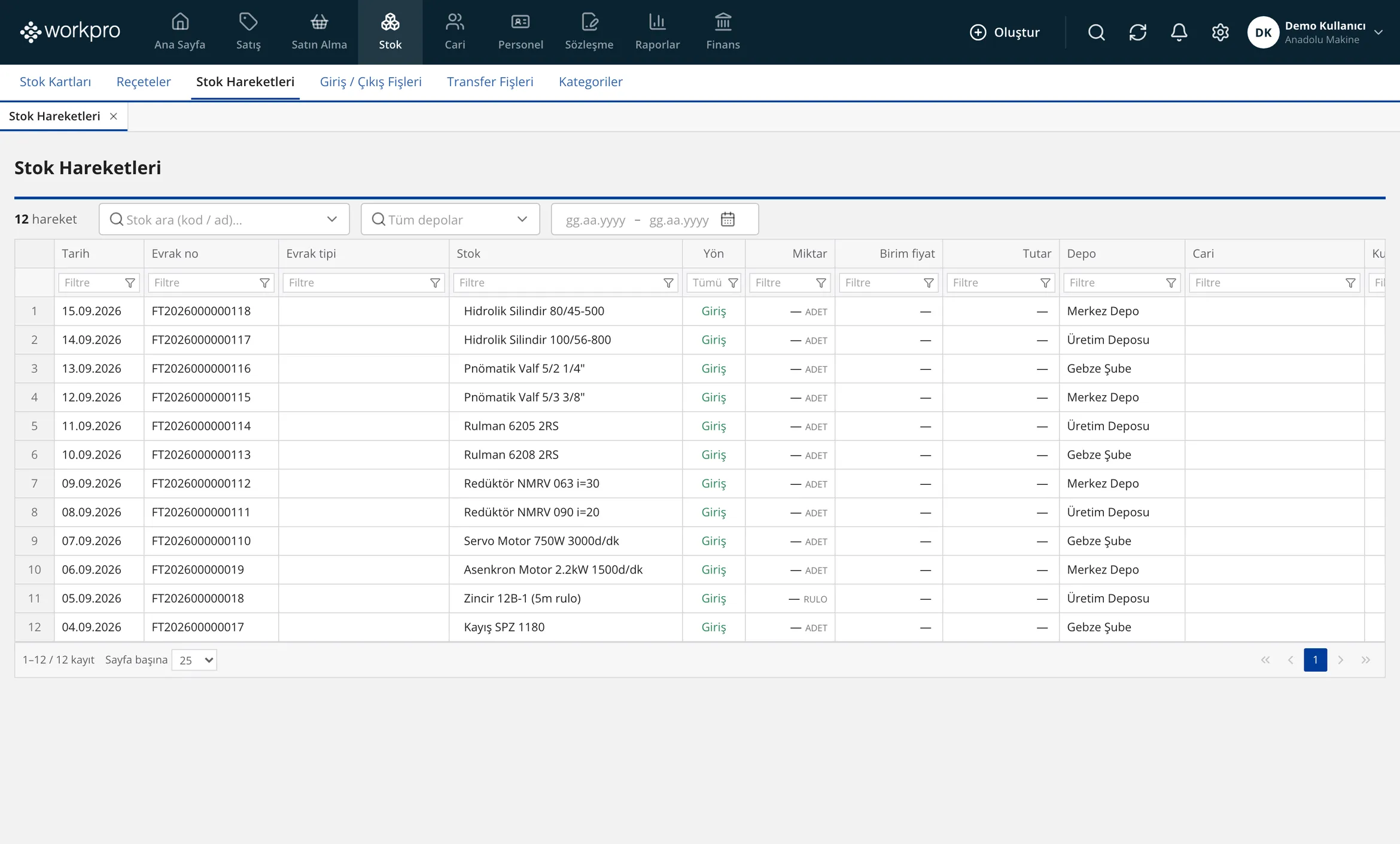
Task: Open settings gear in header
Action: (x=1220, y=32)
